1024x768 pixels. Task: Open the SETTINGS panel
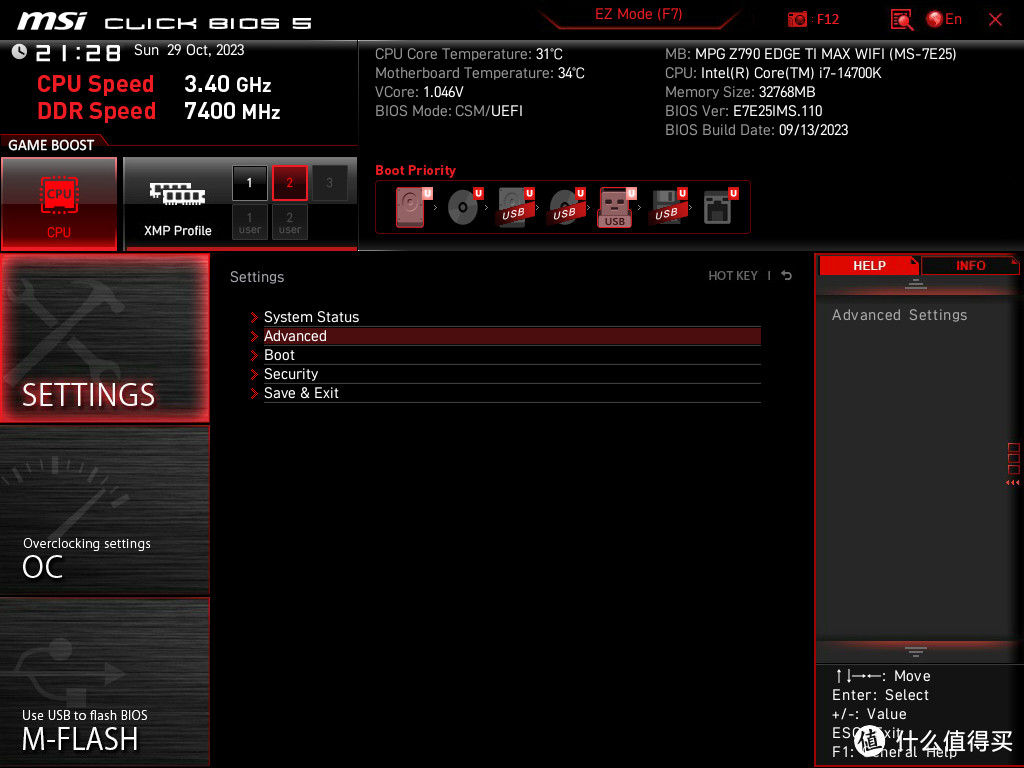point(105,338)
